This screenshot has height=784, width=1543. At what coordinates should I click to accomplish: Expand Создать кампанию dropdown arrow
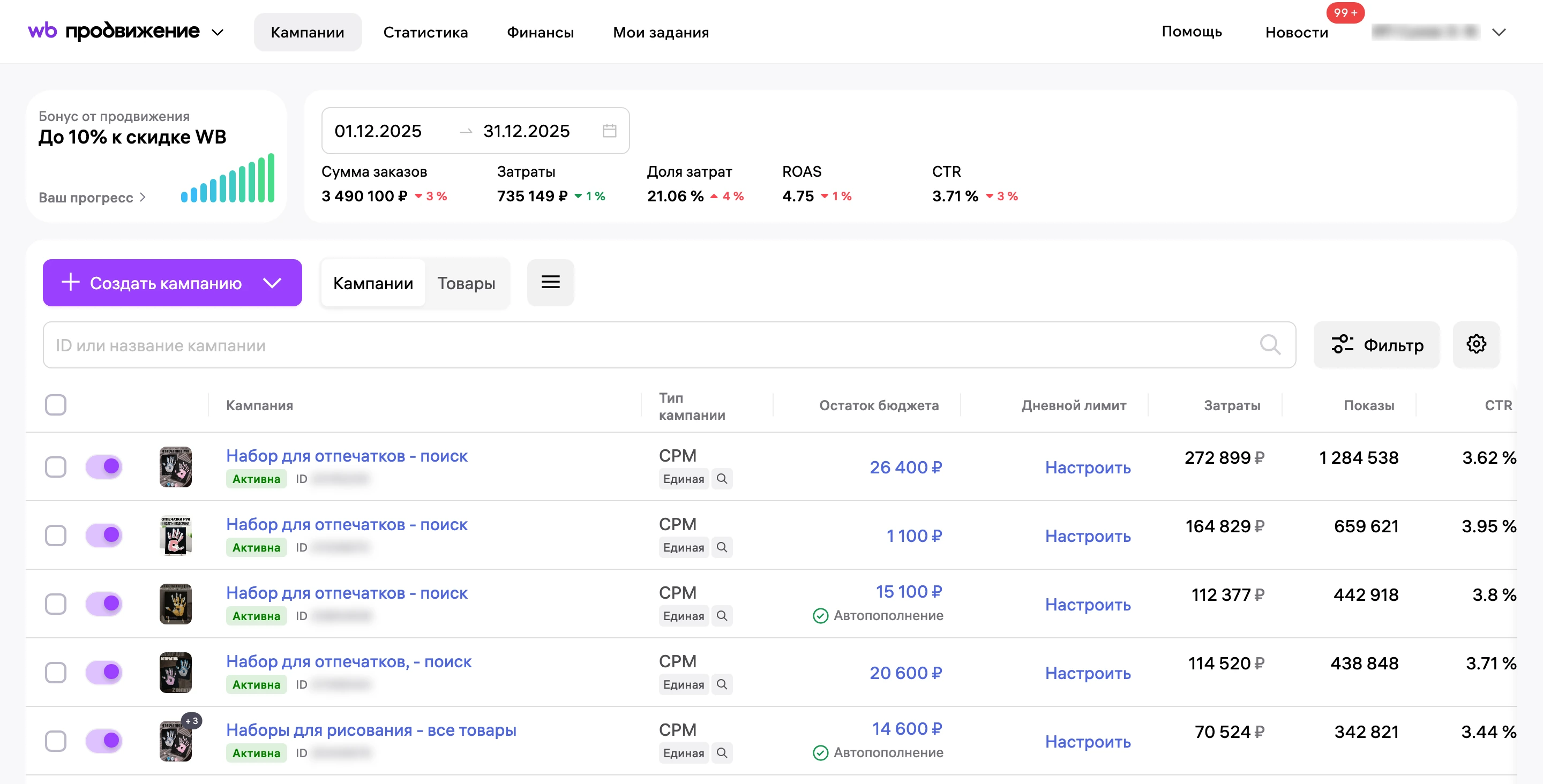273,283
